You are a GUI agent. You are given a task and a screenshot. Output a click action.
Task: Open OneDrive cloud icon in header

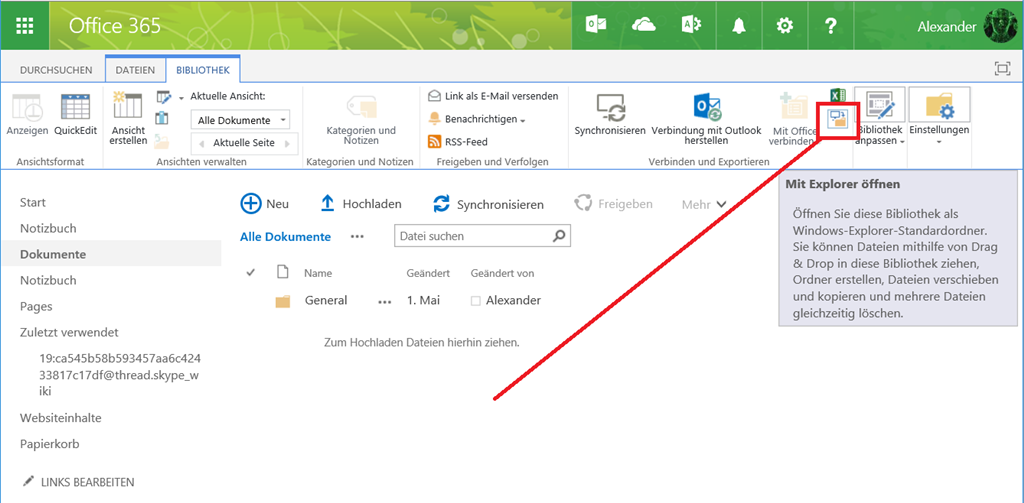pos(644,25)
